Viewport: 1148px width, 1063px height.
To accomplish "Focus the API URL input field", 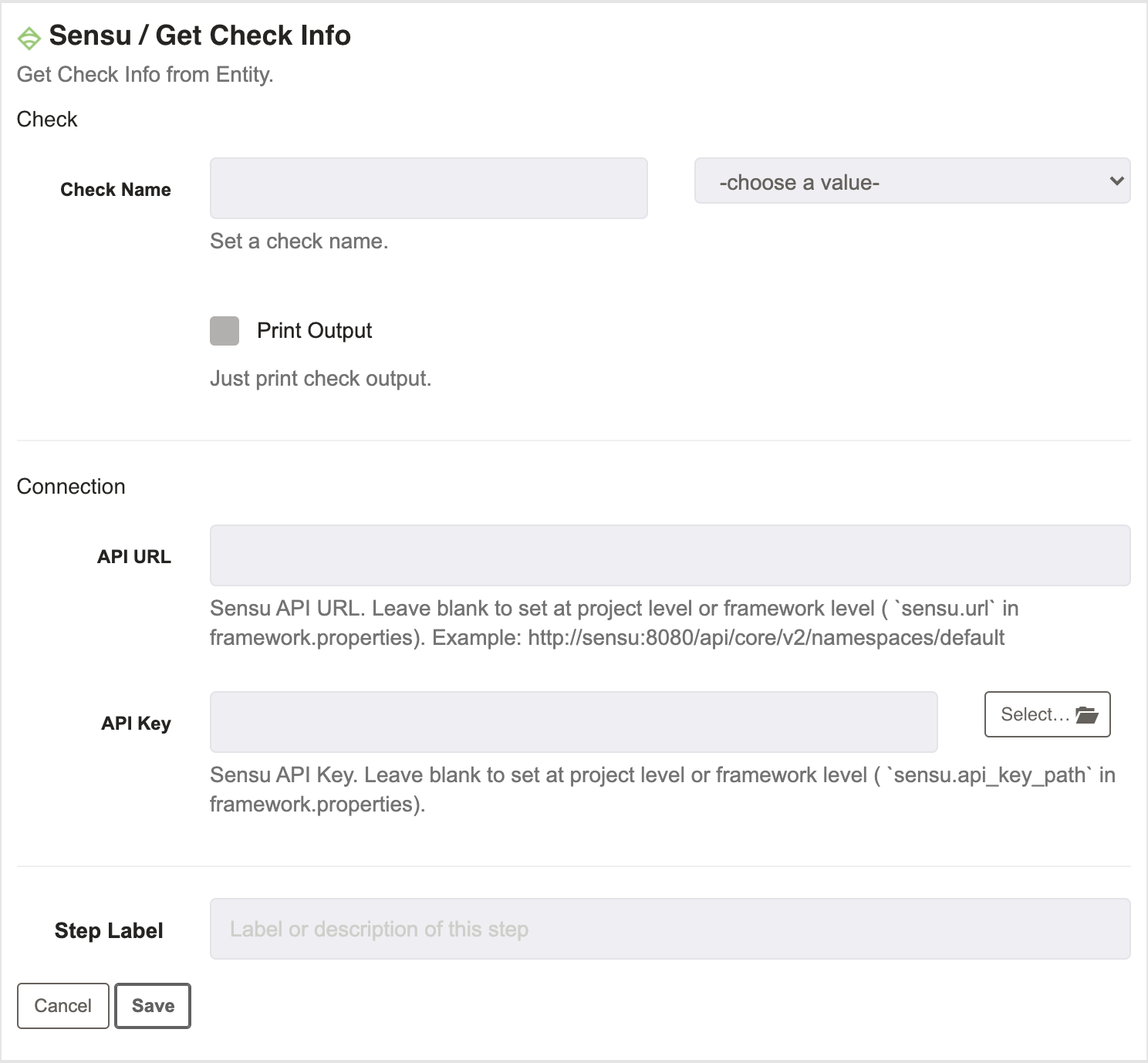I will point(670,555).
